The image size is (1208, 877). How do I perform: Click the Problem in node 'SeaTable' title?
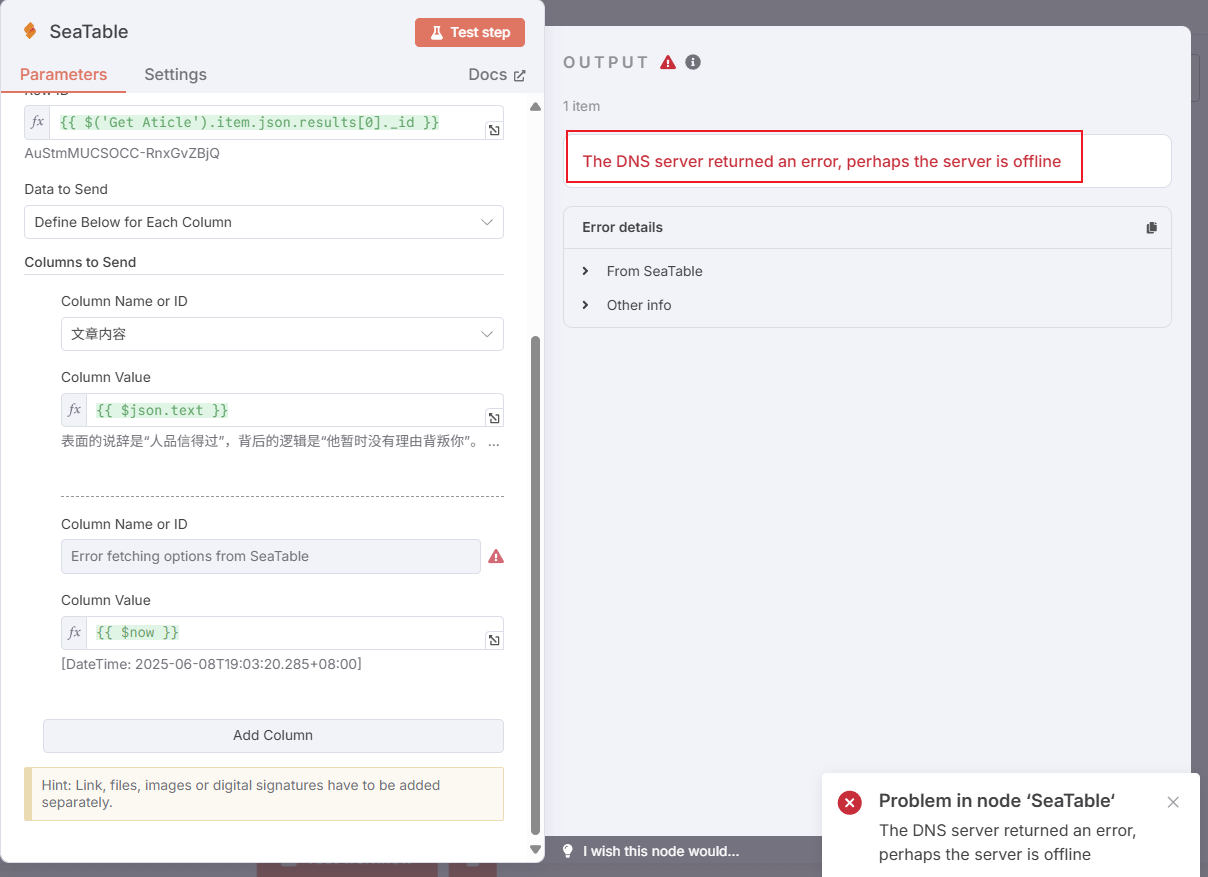997,801
